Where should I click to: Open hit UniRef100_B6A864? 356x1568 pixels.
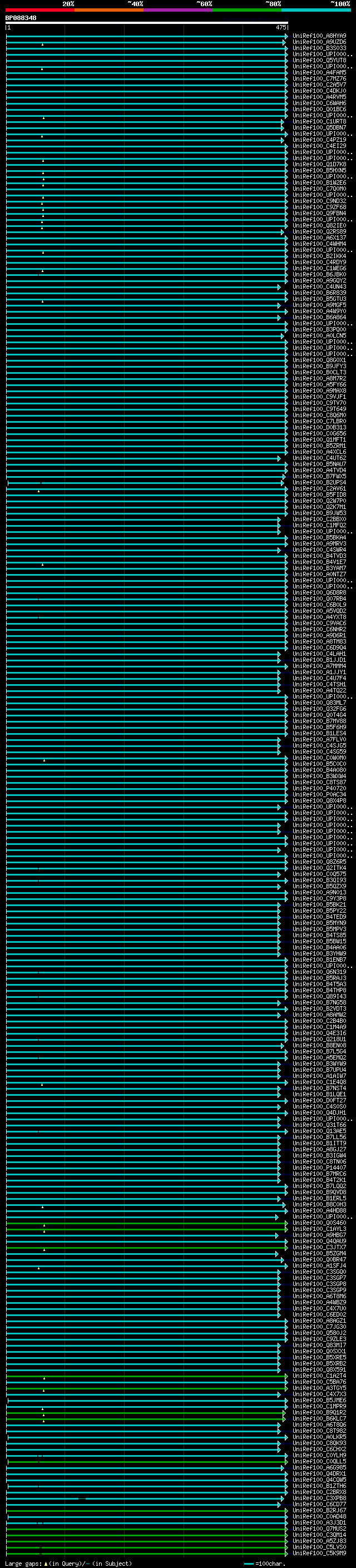(319, 317)
